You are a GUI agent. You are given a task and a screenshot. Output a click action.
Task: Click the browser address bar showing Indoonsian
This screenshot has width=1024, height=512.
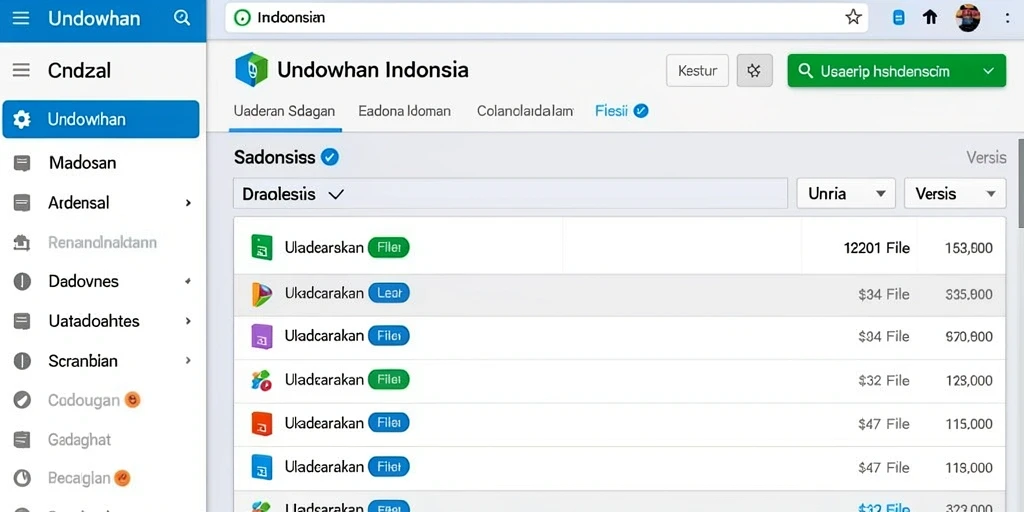[x=547, y=18]
